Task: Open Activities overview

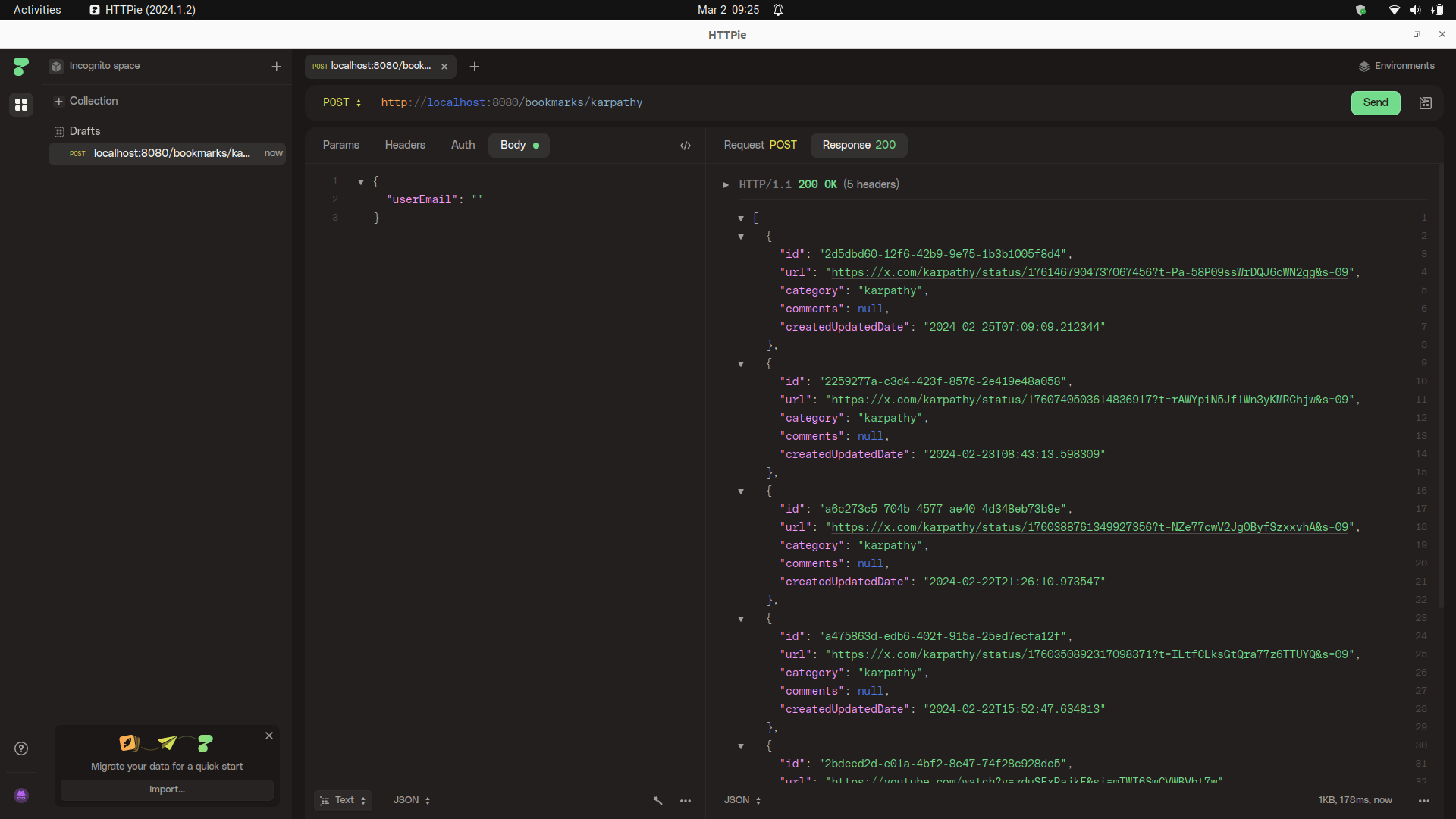Action: click(x=37, y=10)
